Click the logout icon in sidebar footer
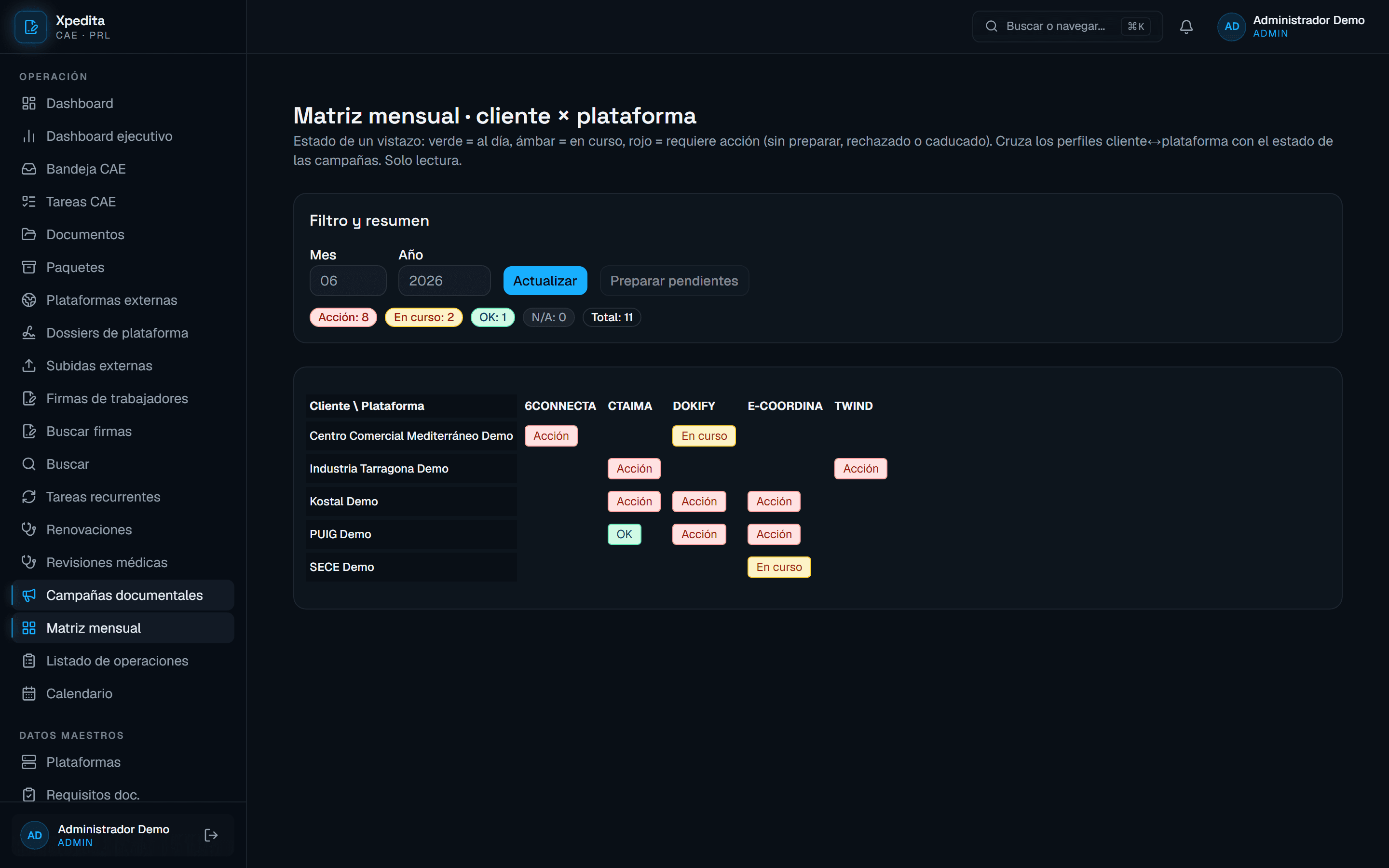Screen dimensions: 1389x868 (x=211, y=835)
